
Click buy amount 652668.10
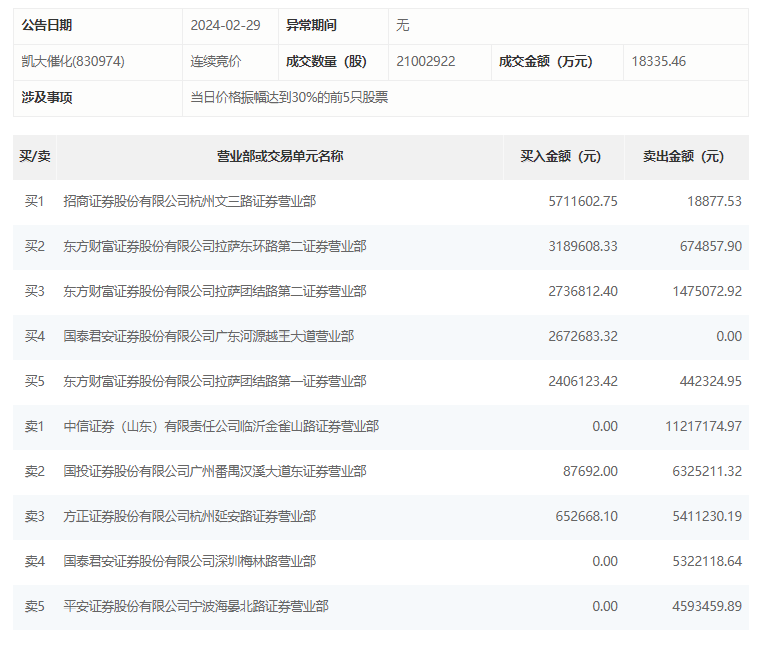point(586,517)
